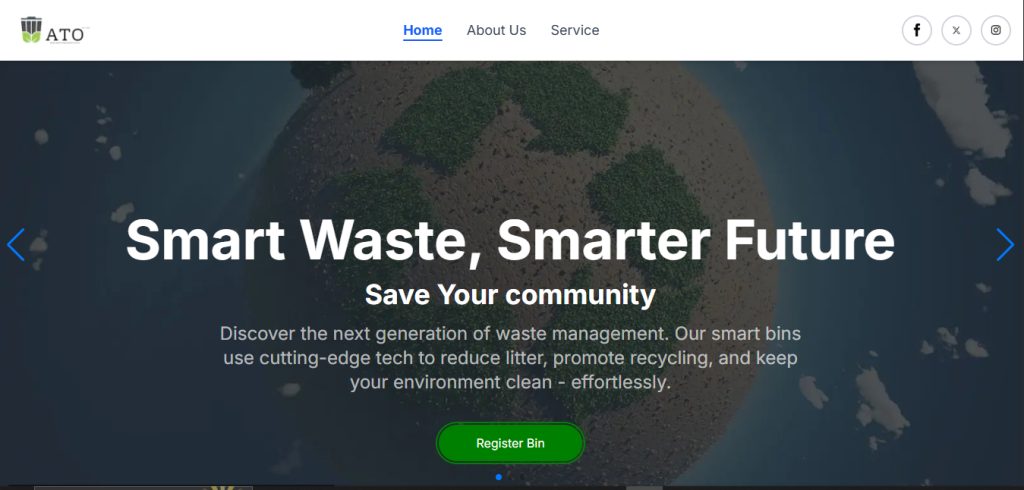
Task: Click the Discover the next generation paragraph
Action: (510, 357)
